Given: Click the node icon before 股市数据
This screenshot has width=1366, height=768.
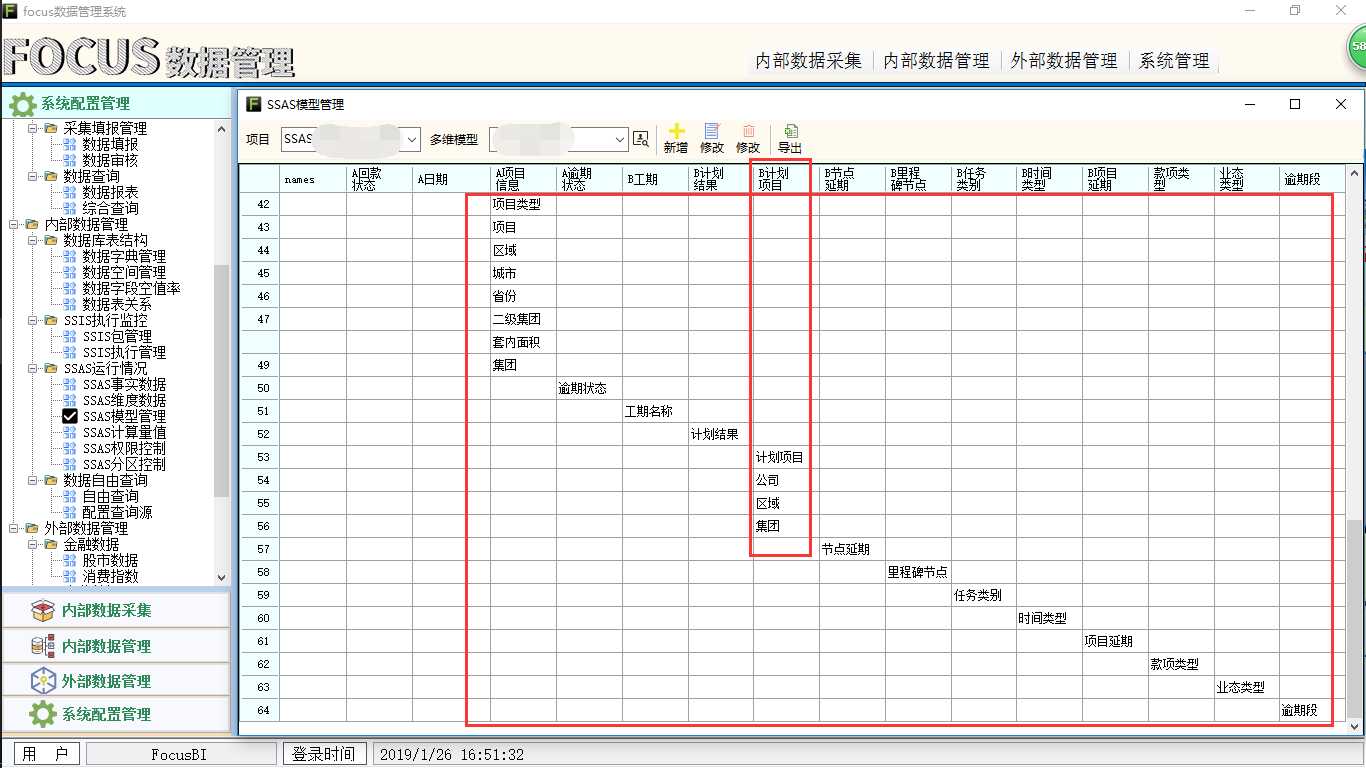Looking at the screenshot, I should [70, 560].
